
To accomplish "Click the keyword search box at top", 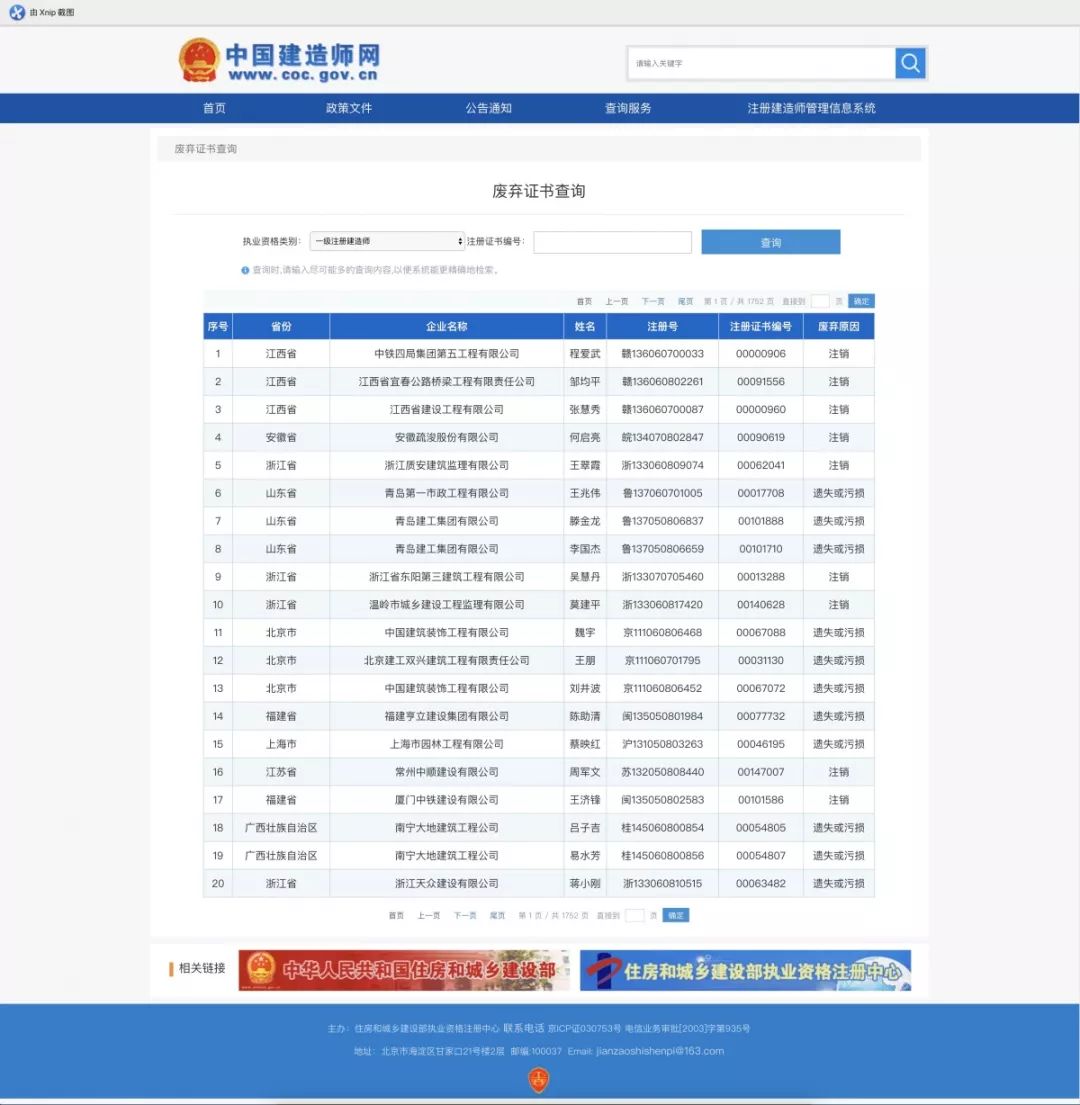I will [760, 63].
